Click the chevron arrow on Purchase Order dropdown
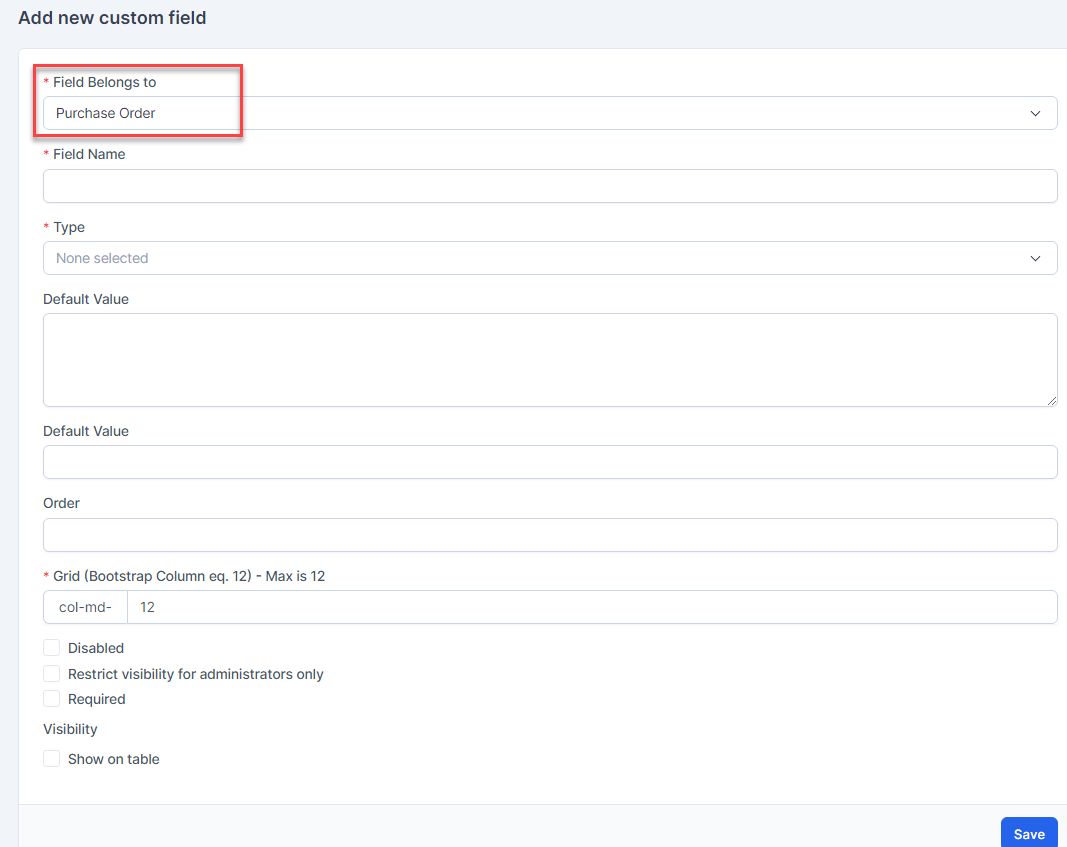1067x847 pixels. point(1035,114)
